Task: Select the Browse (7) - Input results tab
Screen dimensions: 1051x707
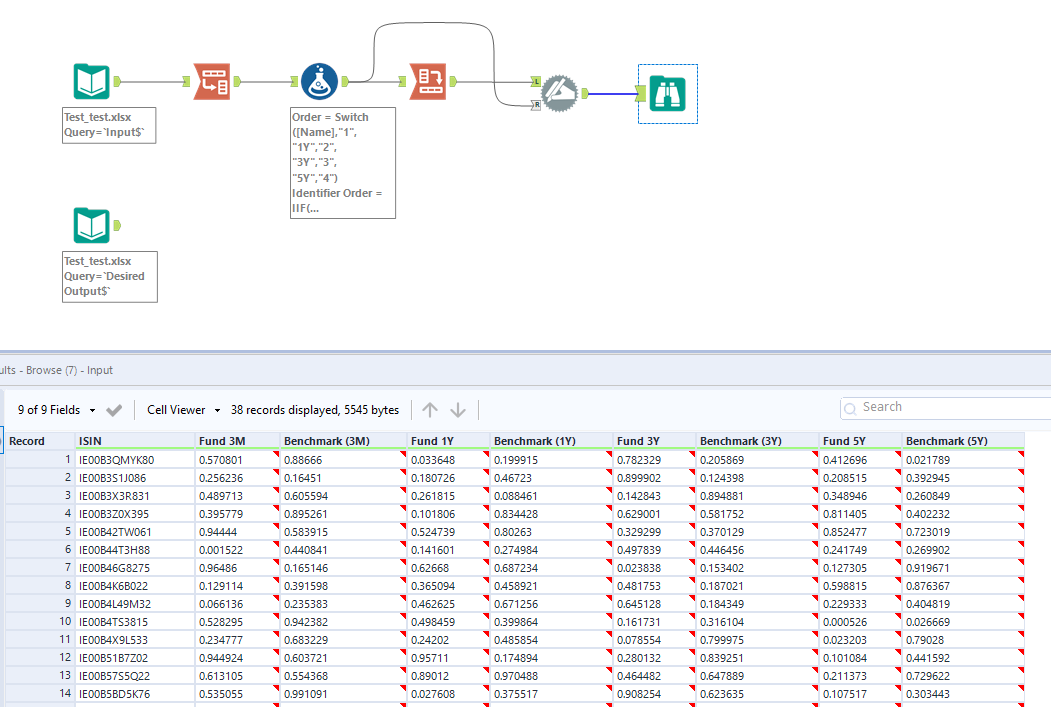Action: pos(60,370)
